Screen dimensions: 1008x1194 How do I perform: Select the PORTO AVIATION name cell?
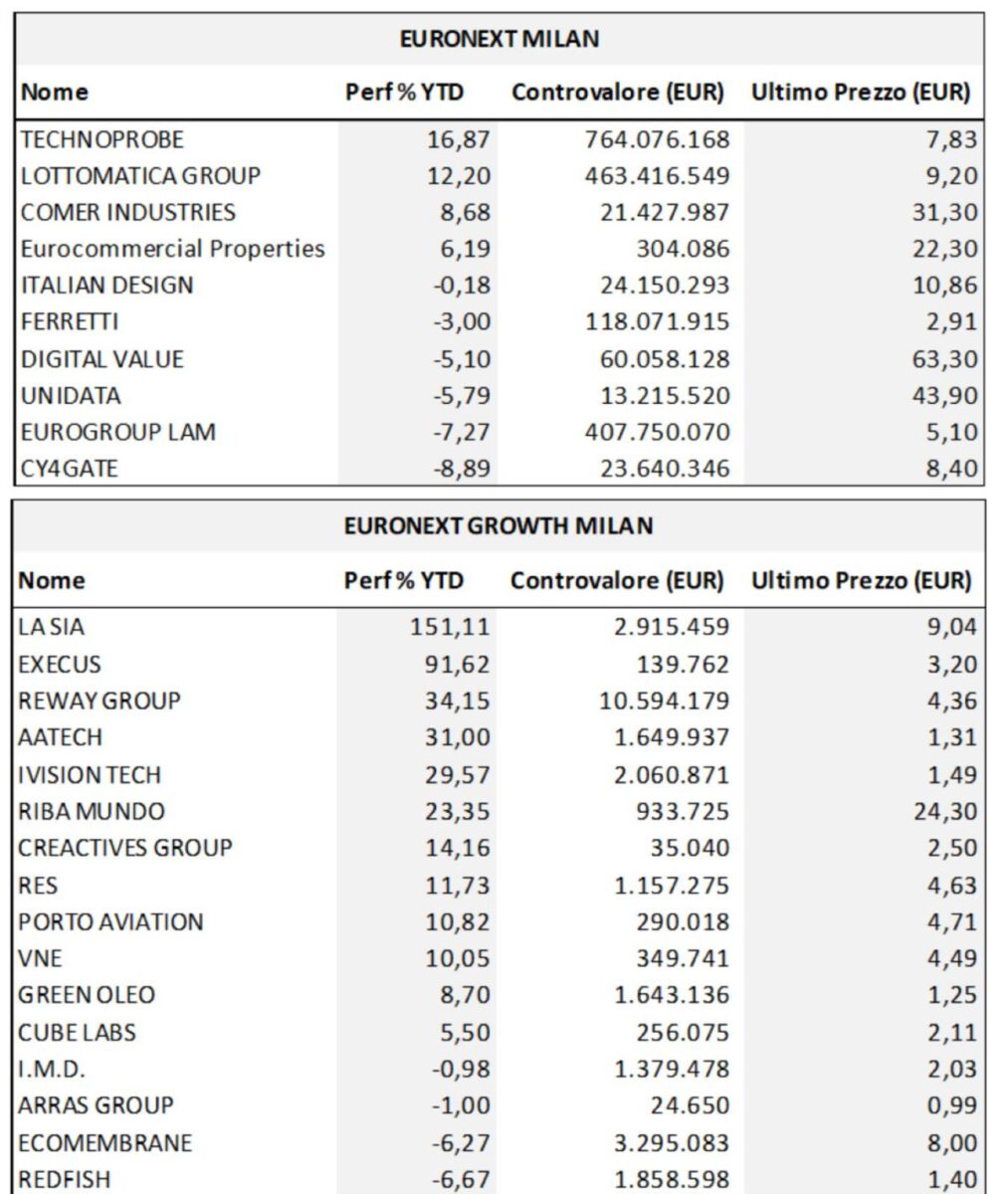(x=110, y=921)
